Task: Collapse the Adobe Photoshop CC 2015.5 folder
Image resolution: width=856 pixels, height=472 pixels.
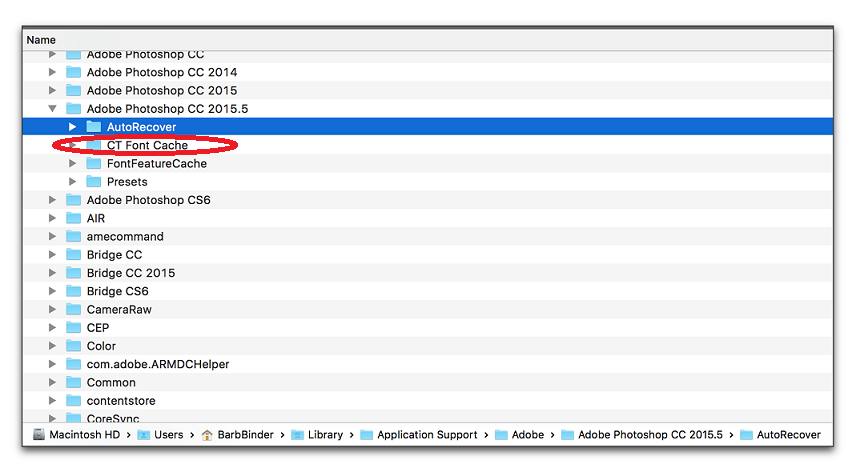Action: (x=52, y=109)
